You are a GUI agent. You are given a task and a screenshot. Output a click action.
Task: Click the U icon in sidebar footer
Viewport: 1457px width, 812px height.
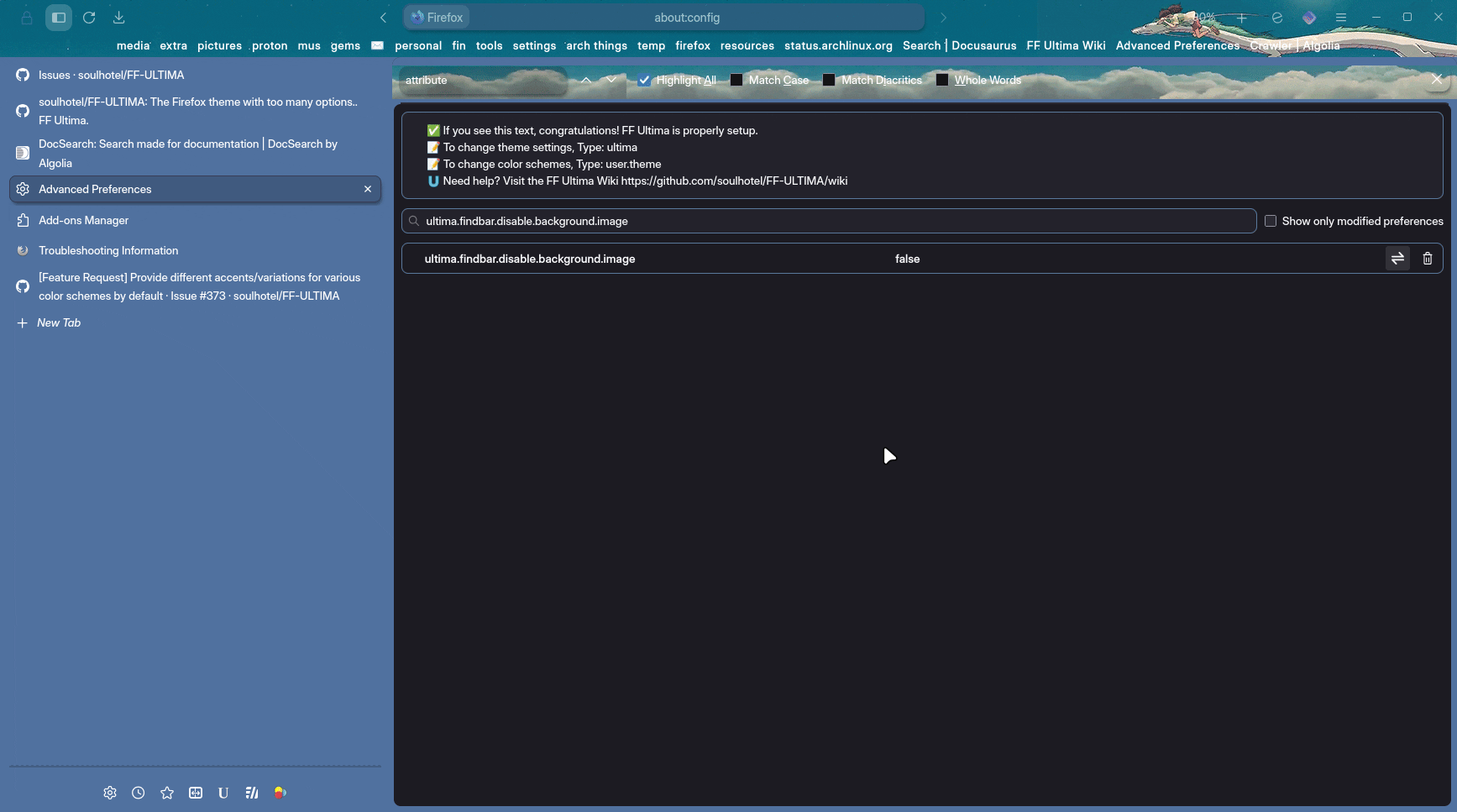[x=223, y=793]
